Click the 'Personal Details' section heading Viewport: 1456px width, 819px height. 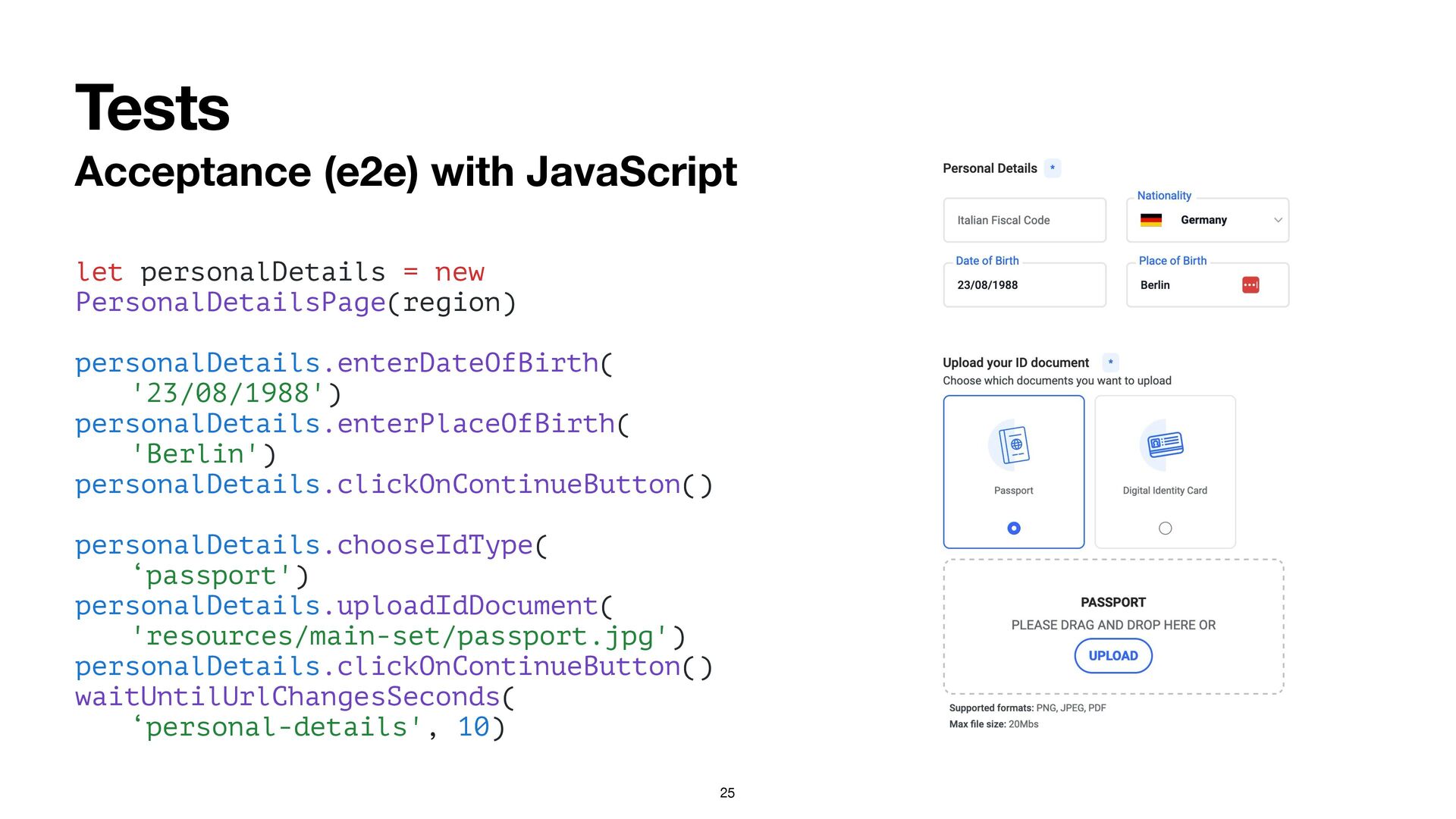pos(990,168)
